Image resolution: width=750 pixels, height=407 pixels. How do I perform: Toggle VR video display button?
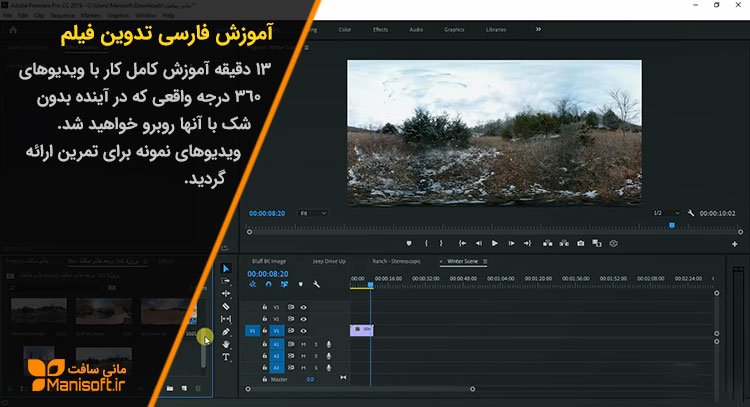[614, 243]
